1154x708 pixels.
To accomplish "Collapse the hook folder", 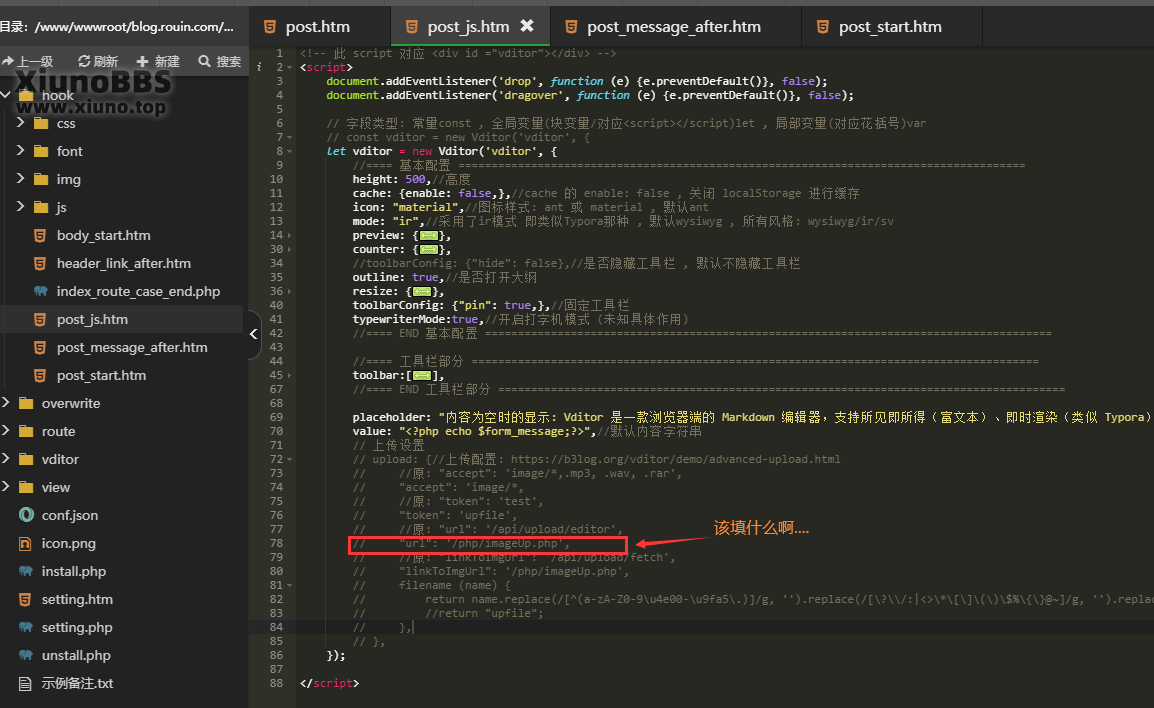I will point(7,94).
